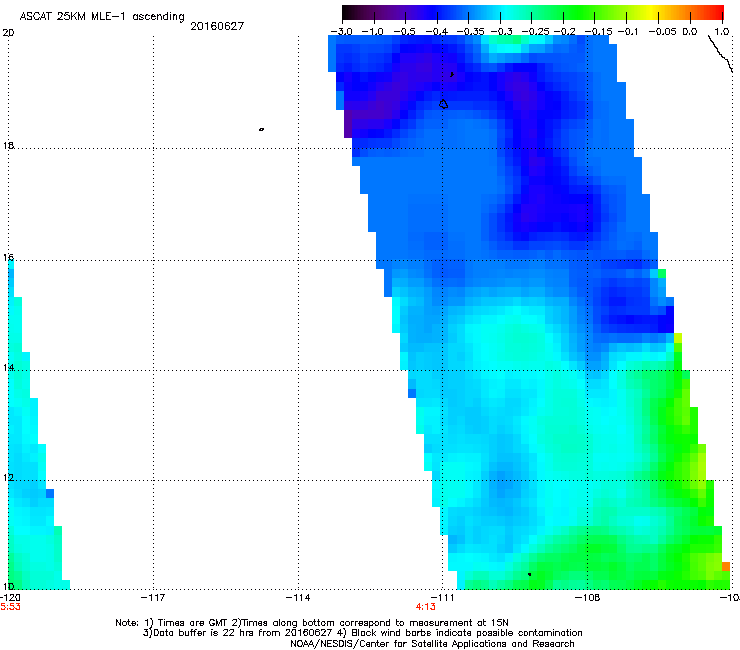Click the longitude label -114
Viewport: 740px width, 650px height.
[x=298, y=598]
